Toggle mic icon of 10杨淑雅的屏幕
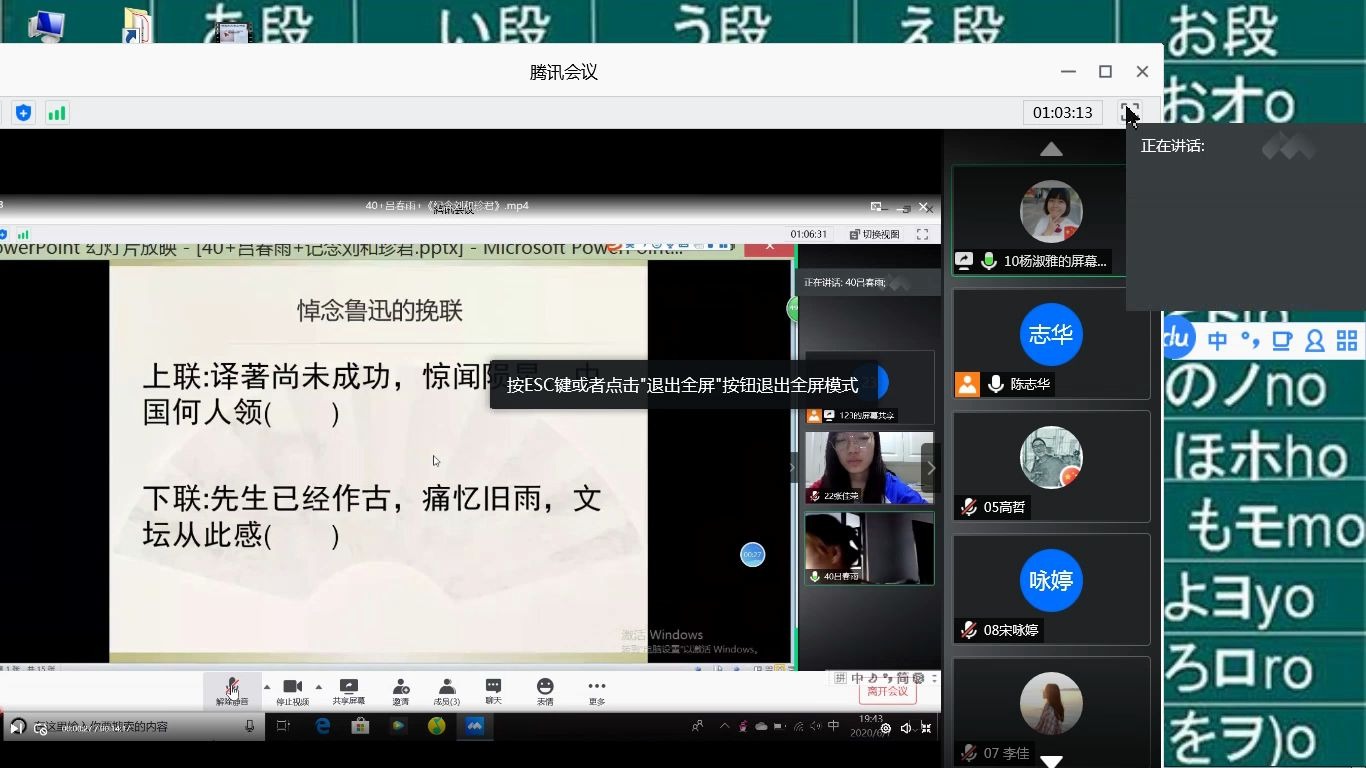This screenshot has width=1366, height=768. tap(989, 261)
